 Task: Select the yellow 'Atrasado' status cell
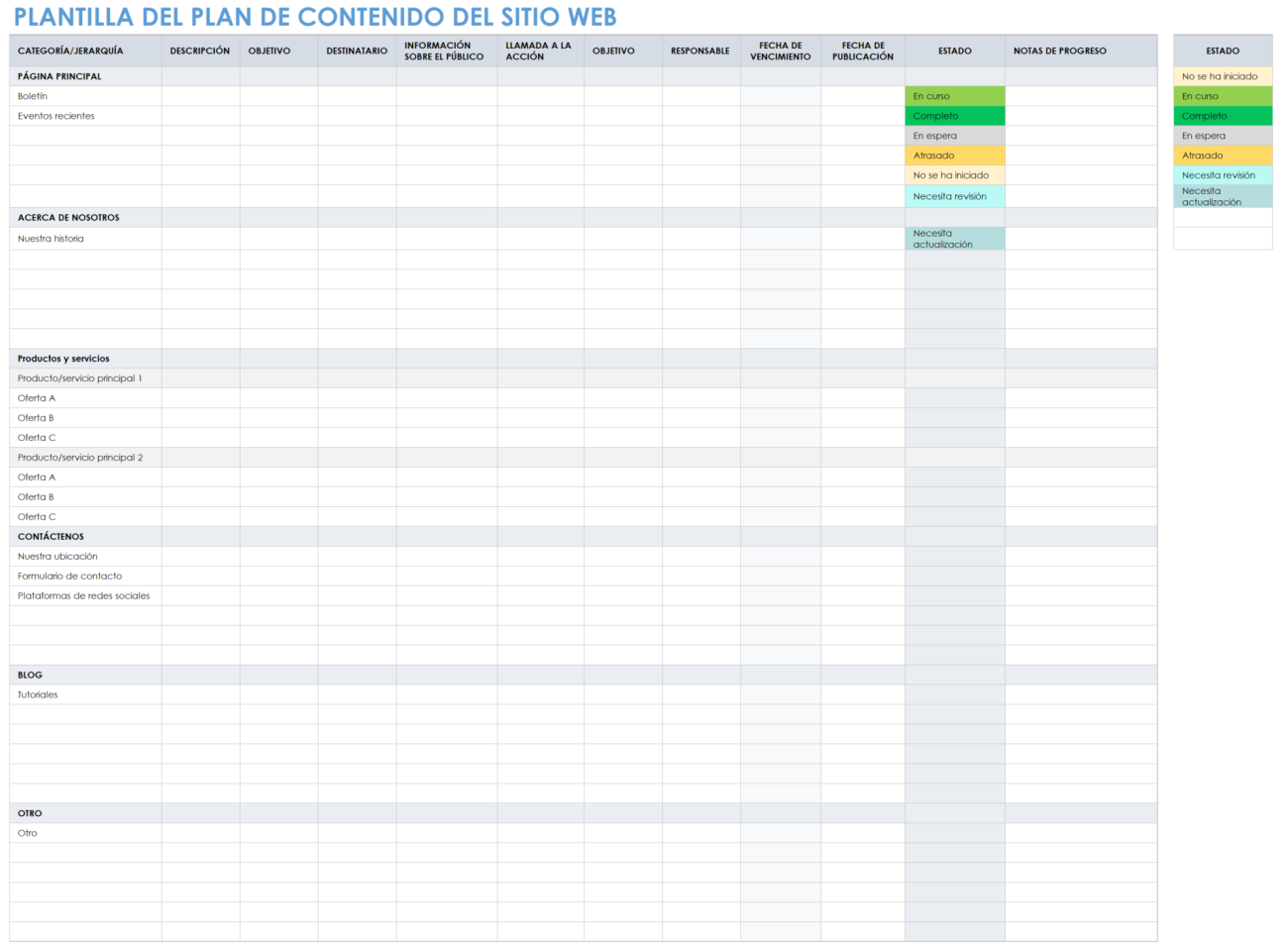coord(954,156)
